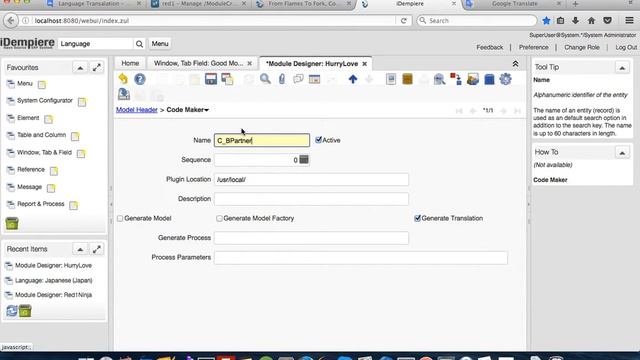Click the Generate Process input field
The image size is (640, 360).
pyautogui.click(x=311, y=238)
